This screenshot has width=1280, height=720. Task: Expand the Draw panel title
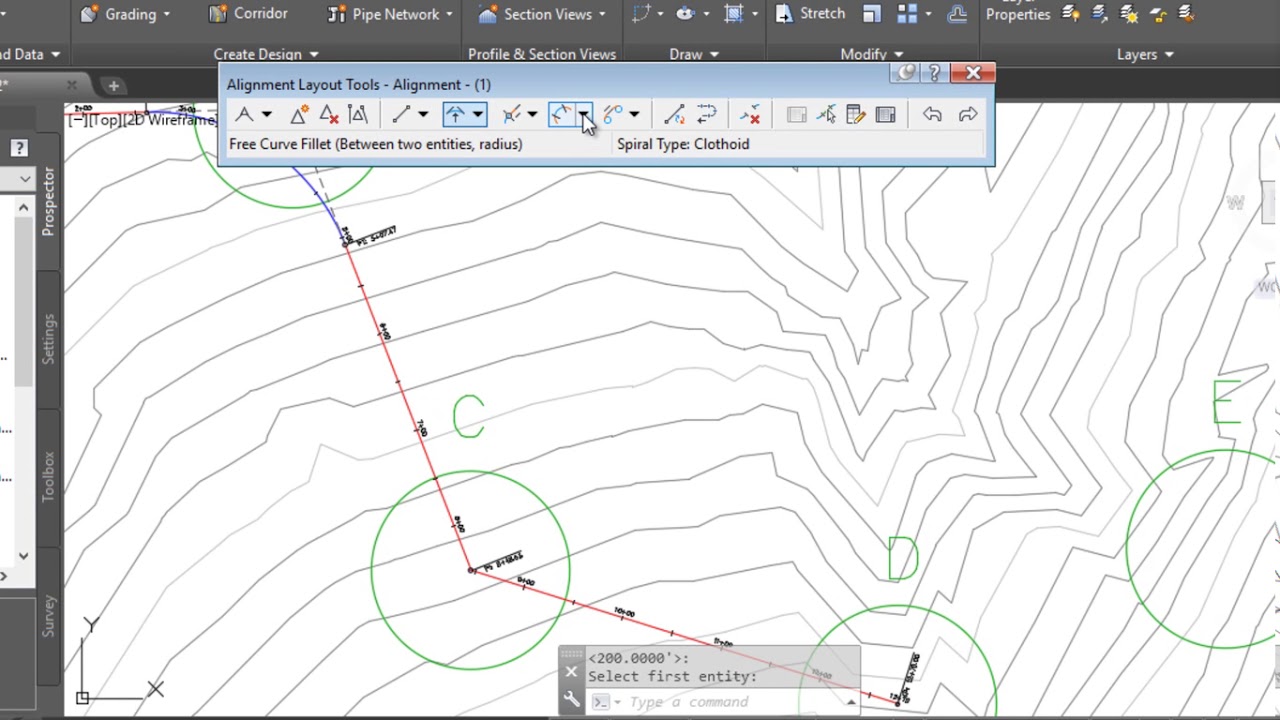(694, 54)
